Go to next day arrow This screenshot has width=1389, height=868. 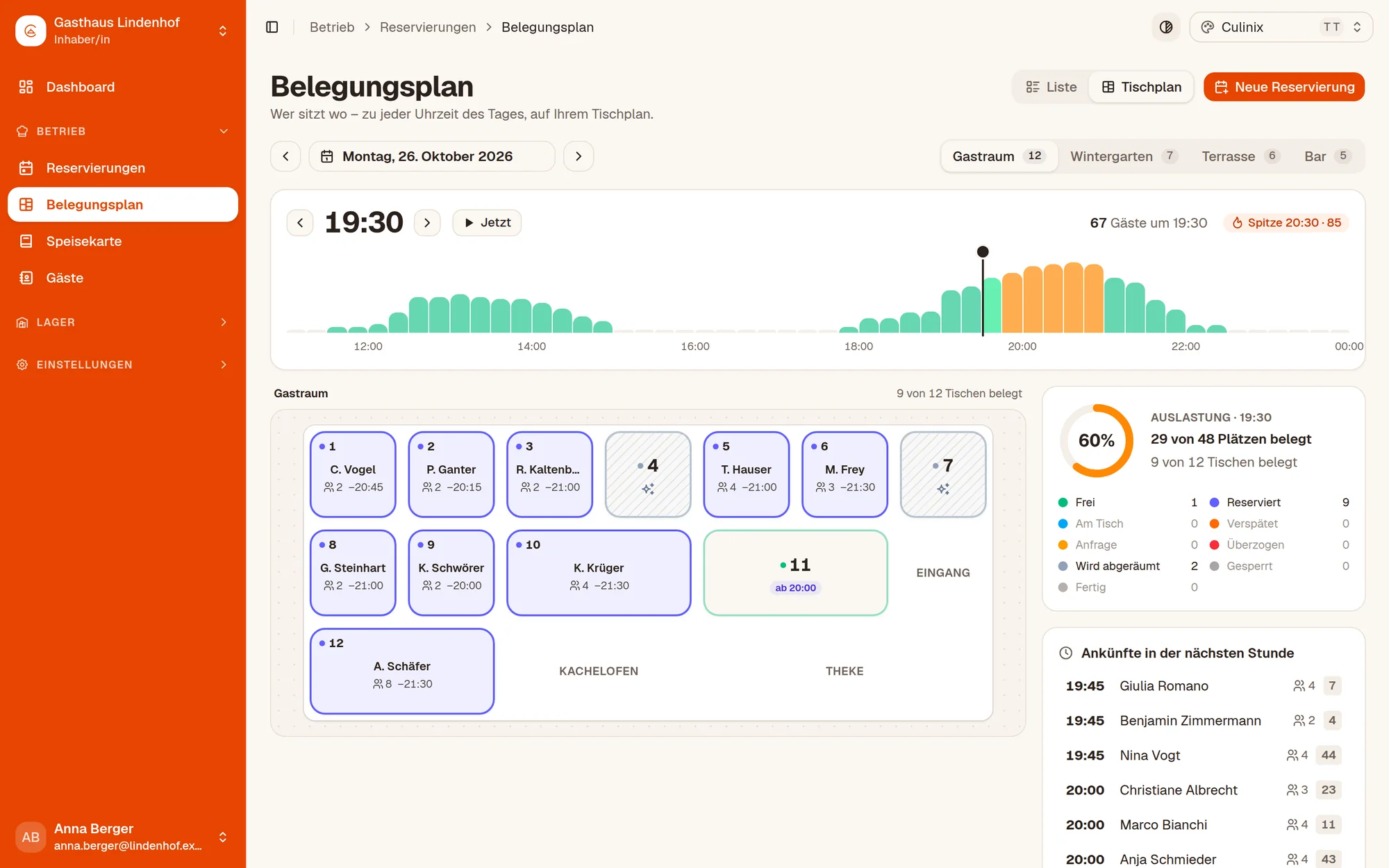point(579,156)
